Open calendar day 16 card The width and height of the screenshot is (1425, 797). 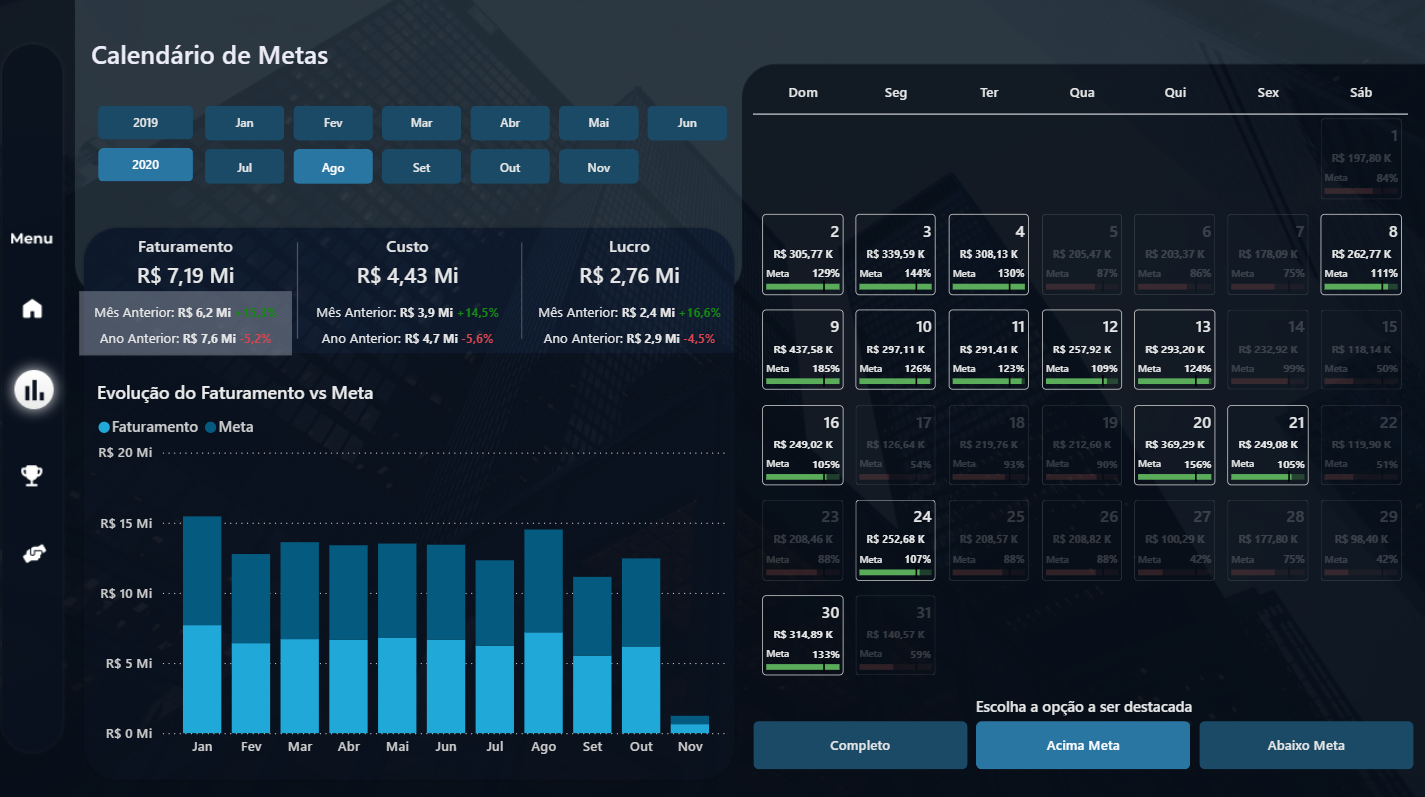(803, 445)
